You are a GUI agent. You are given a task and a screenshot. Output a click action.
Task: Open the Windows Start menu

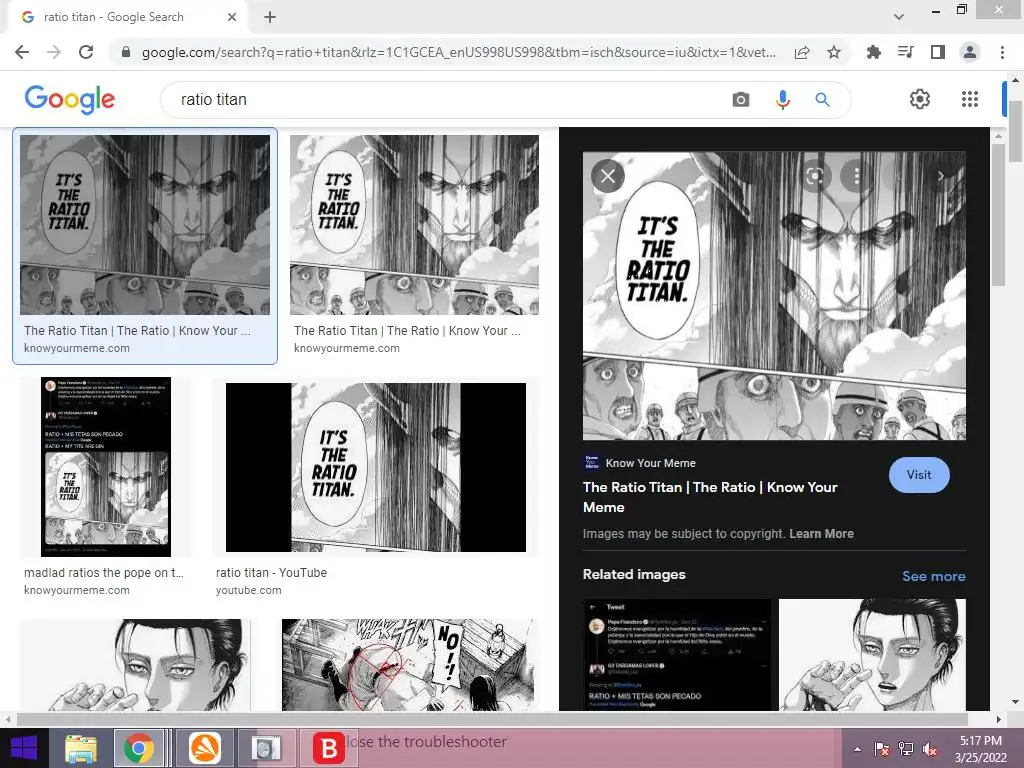[x=24, y=748]
